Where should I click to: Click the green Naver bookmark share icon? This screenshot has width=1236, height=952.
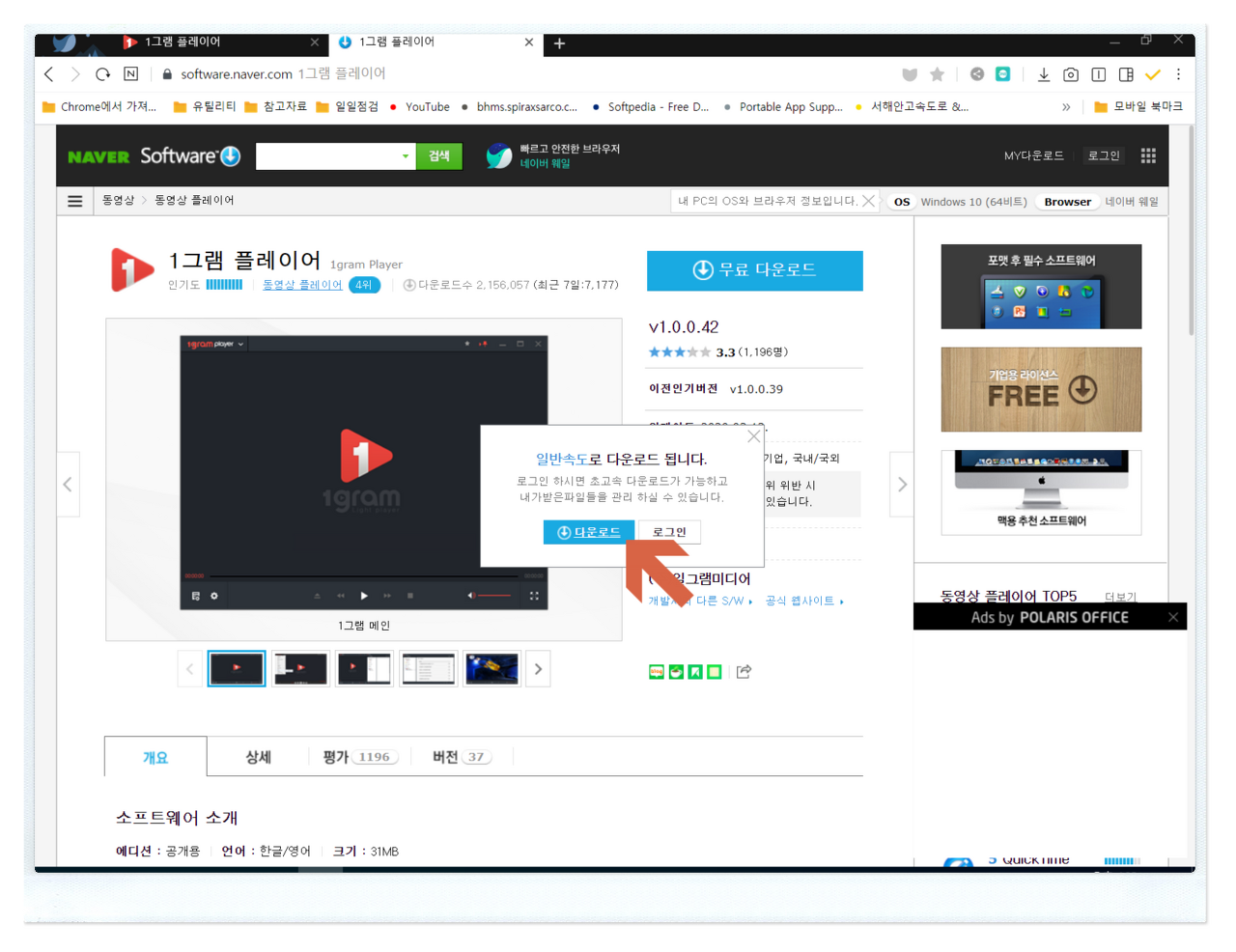(695, 672)
